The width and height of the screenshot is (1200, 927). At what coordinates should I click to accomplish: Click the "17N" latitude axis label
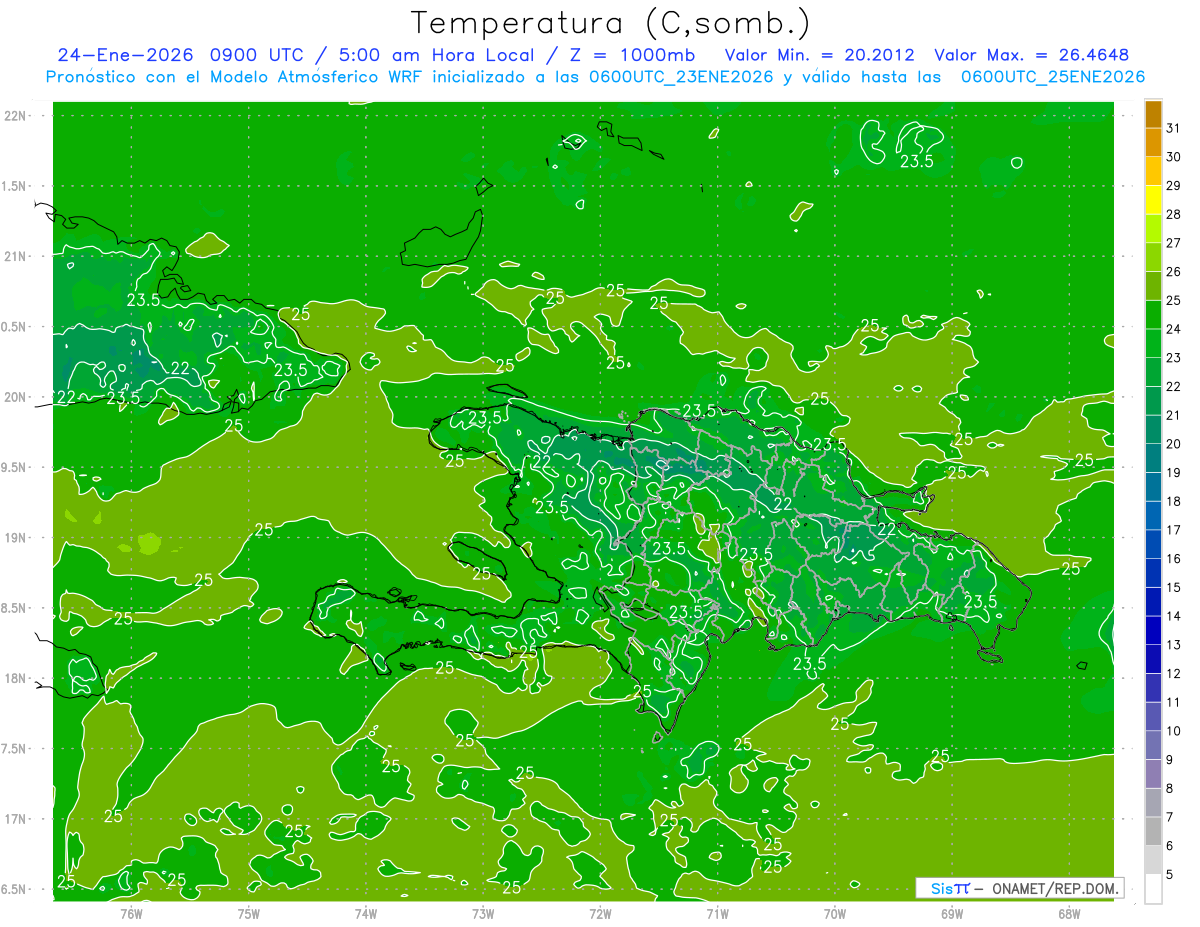coord(15,819)
